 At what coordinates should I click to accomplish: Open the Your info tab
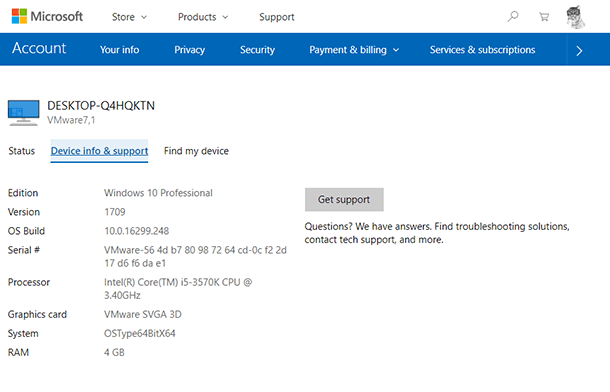click(x=119, y=50)
